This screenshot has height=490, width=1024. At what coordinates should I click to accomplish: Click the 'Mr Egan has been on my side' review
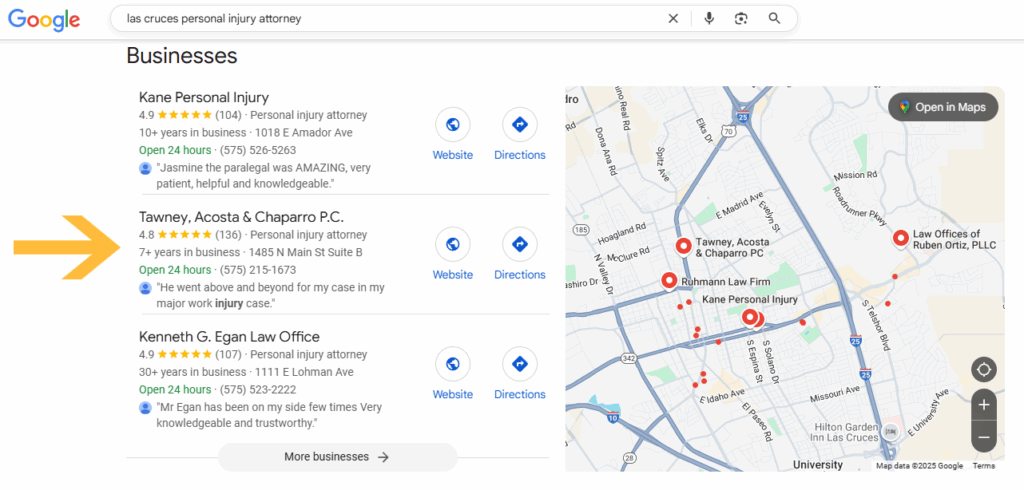(269, 415)
